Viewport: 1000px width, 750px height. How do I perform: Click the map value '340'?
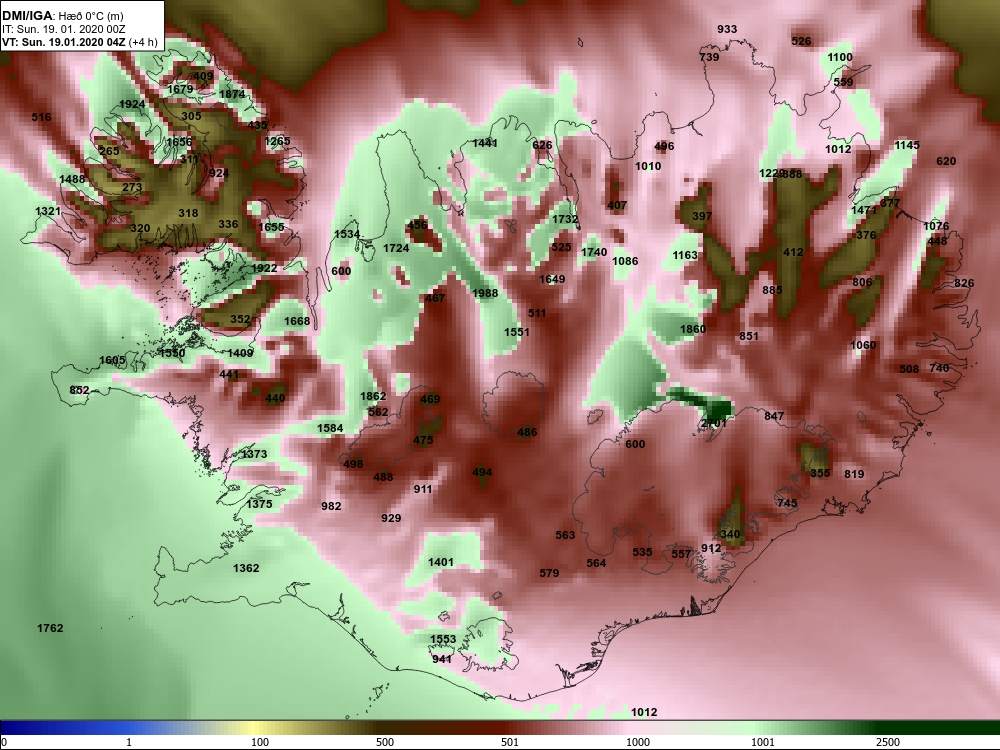pos(730,534)
